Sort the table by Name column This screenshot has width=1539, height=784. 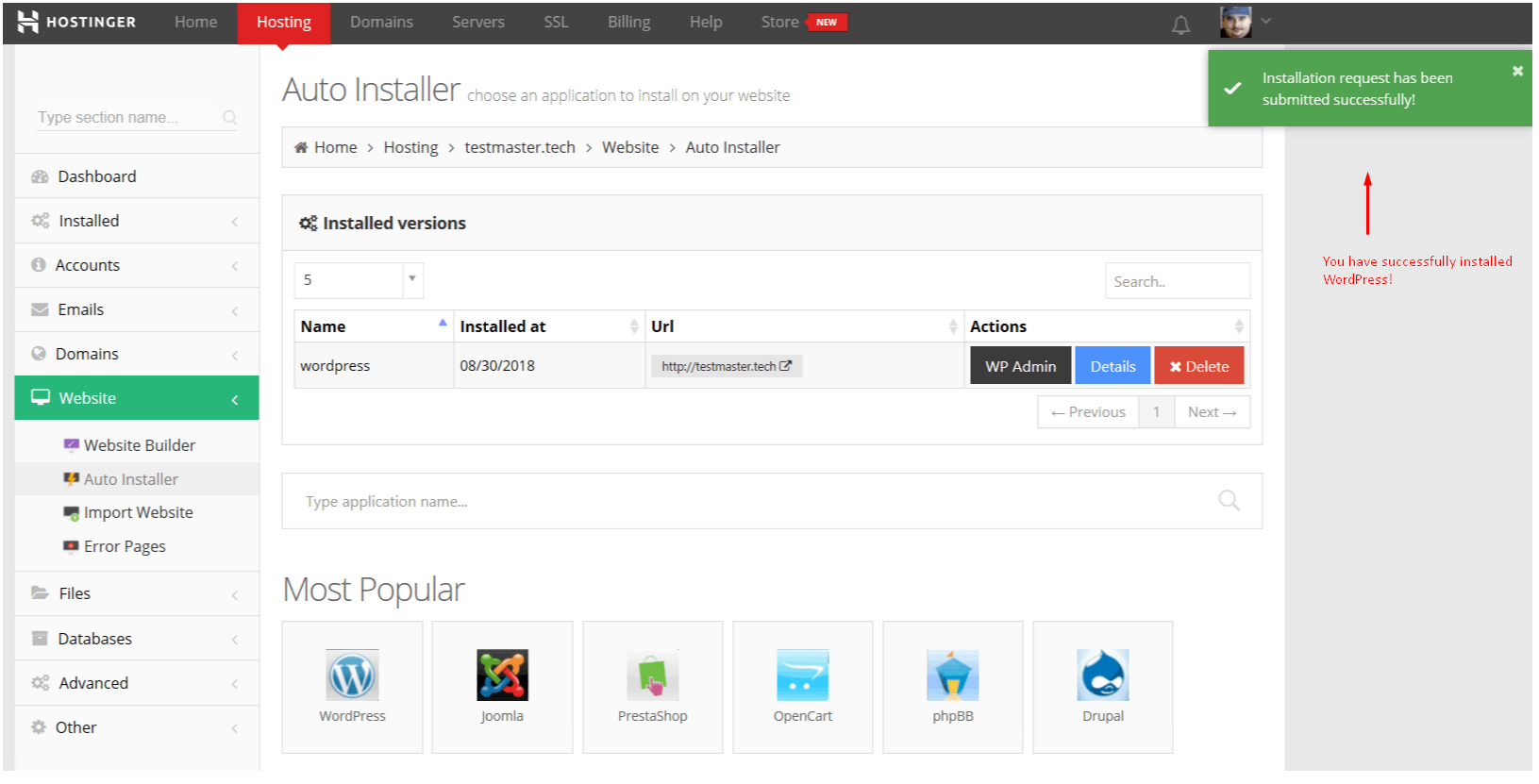374,326
